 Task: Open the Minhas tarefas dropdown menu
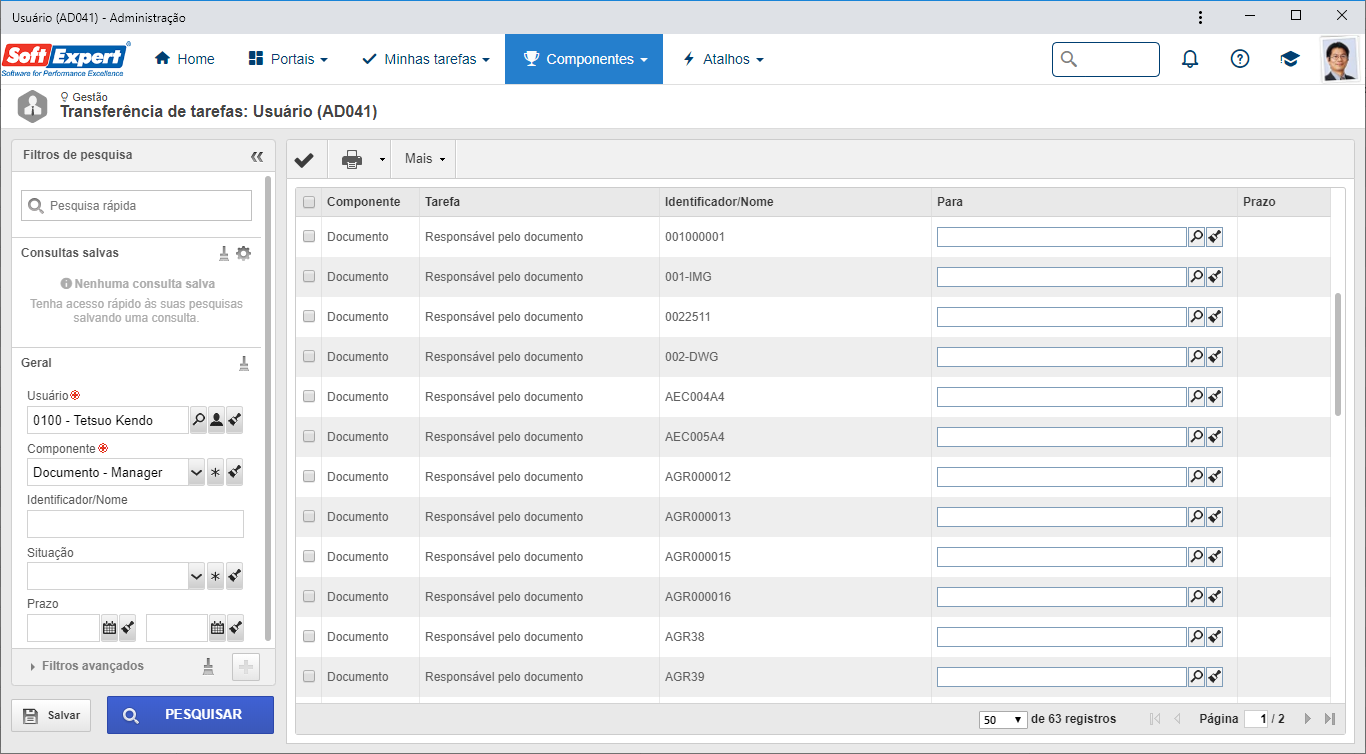[425, 59]
